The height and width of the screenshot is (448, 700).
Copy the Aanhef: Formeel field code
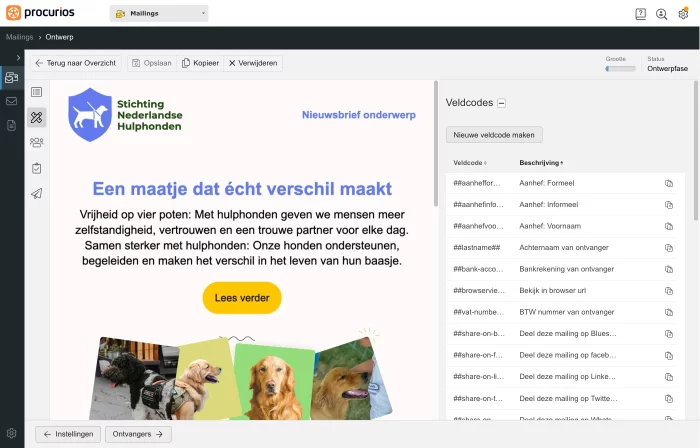point(669,183)
